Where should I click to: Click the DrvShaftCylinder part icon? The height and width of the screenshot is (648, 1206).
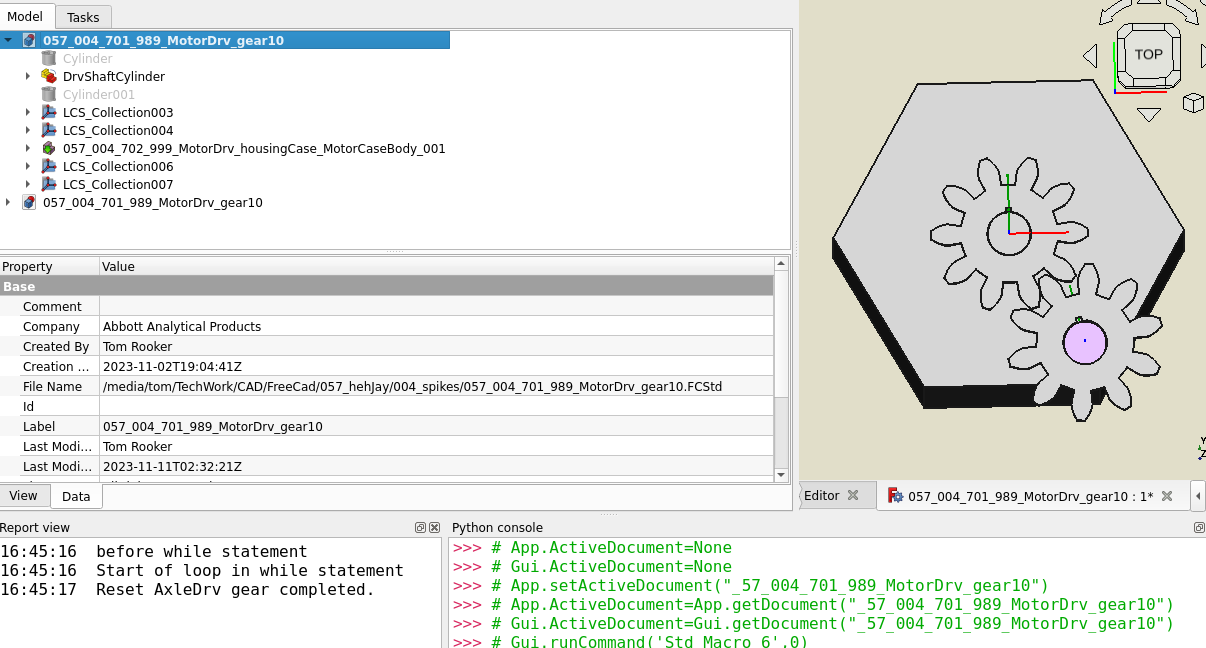click(x=48, y=76)
